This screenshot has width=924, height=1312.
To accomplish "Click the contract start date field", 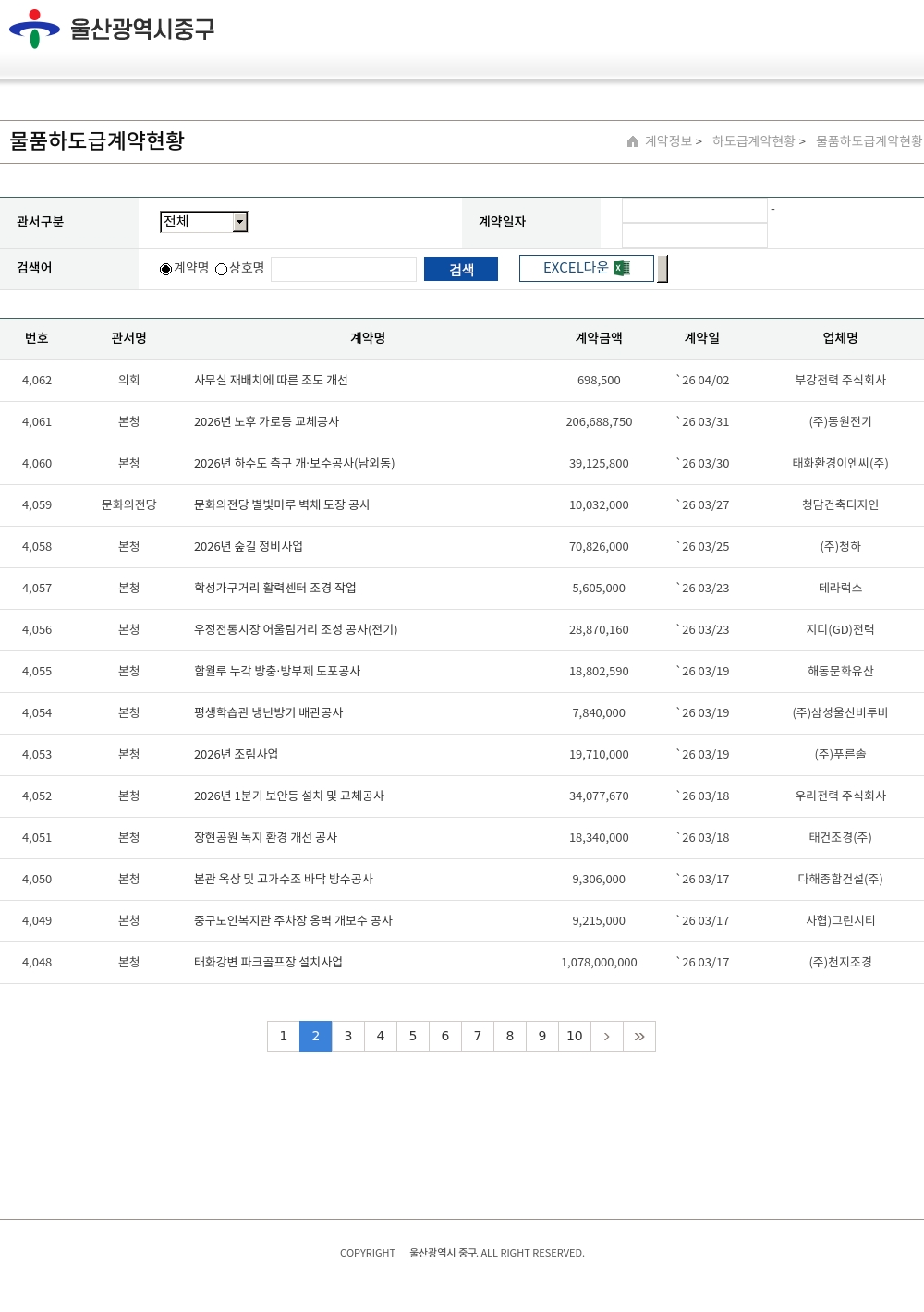I will click(x=694, y=211).
